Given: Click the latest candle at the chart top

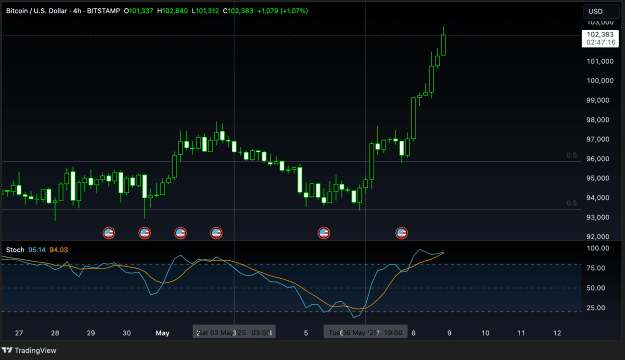Looking at the screenshot, I should pyautogui.click(x=443, y=45).
